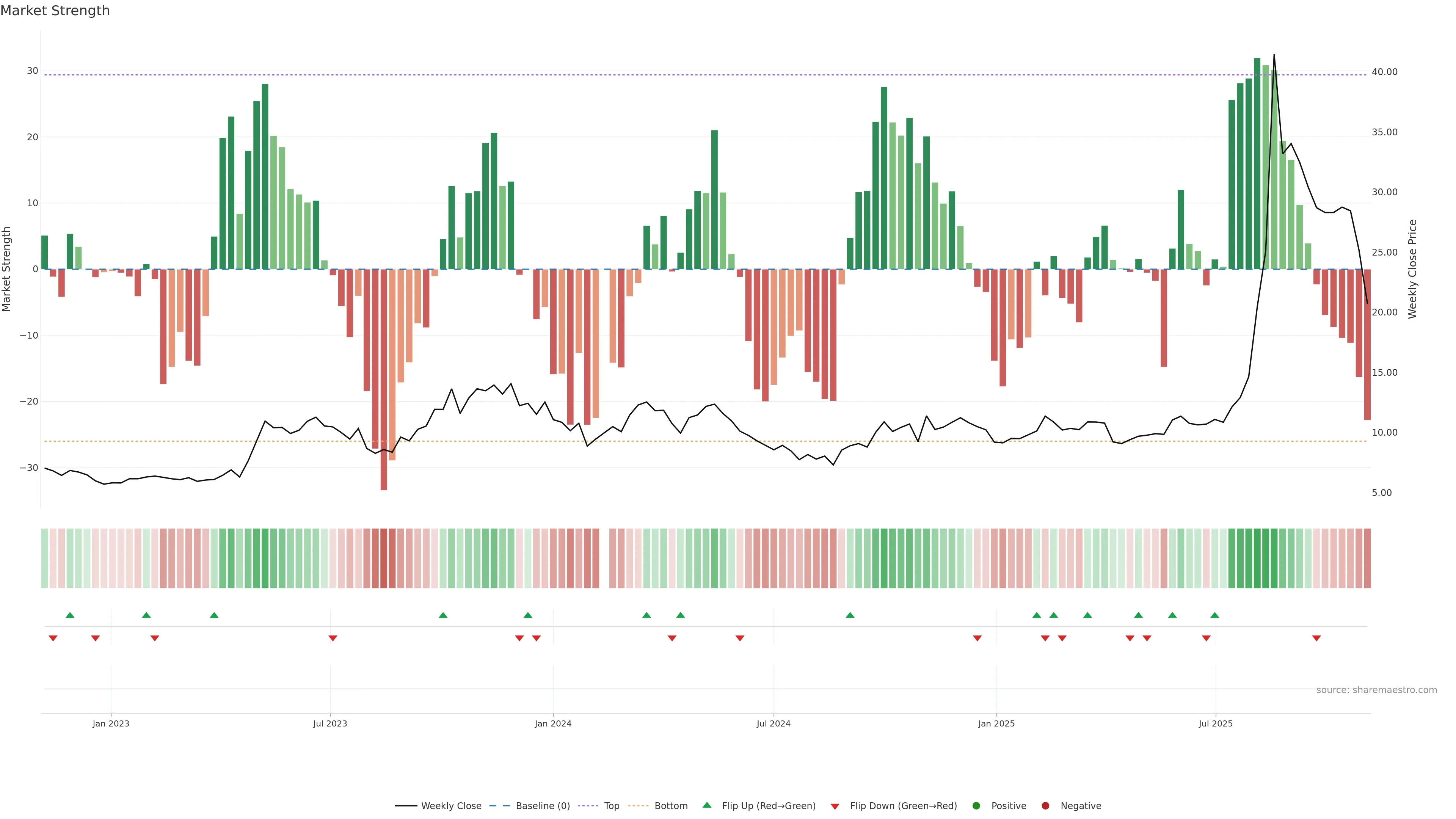Click the lone green flip-up marker after Jul 2024
Image resolution: width=1456 pixels, height=819 pixels.
[x=850, y=615]
